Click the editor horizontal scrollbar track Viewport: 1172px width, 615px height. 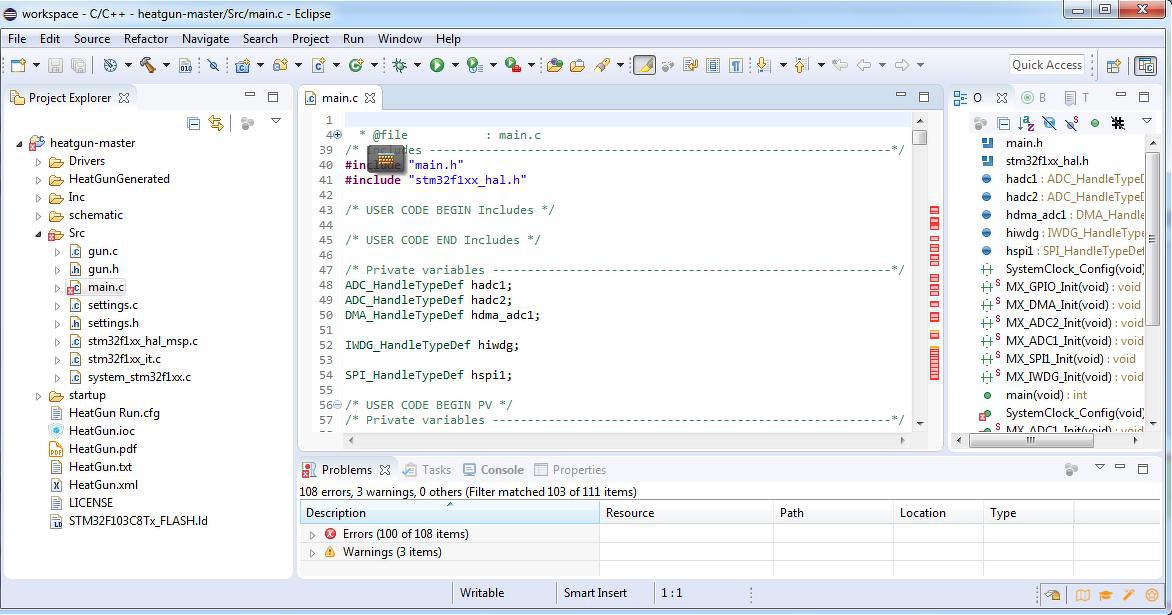[626, 440]
